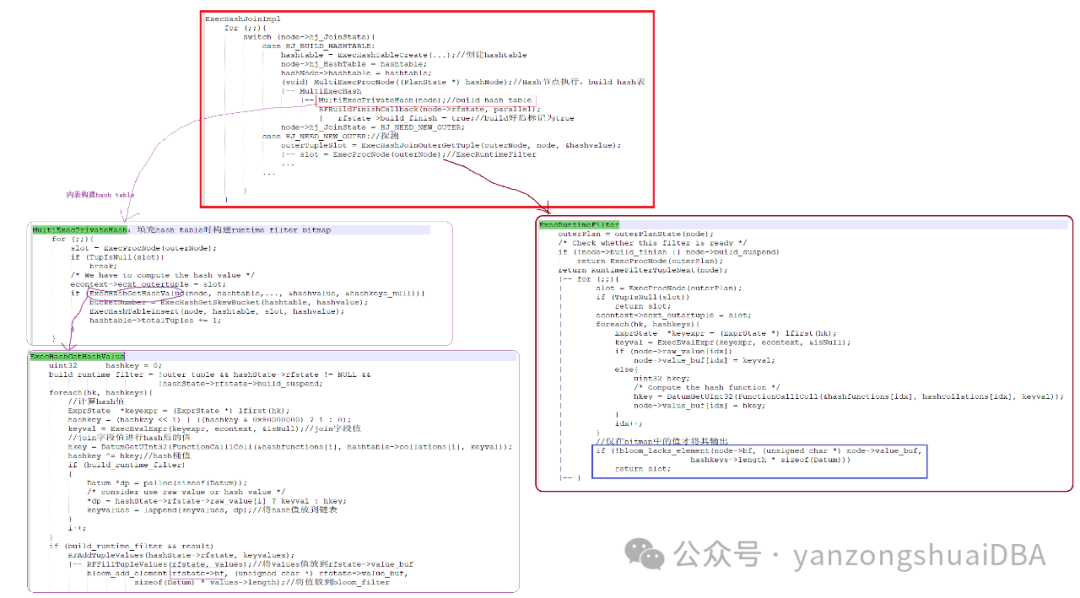Click the 'ExecHashGetSkewBucket(hashtable, hashvalue)' line

pos(229,302)
